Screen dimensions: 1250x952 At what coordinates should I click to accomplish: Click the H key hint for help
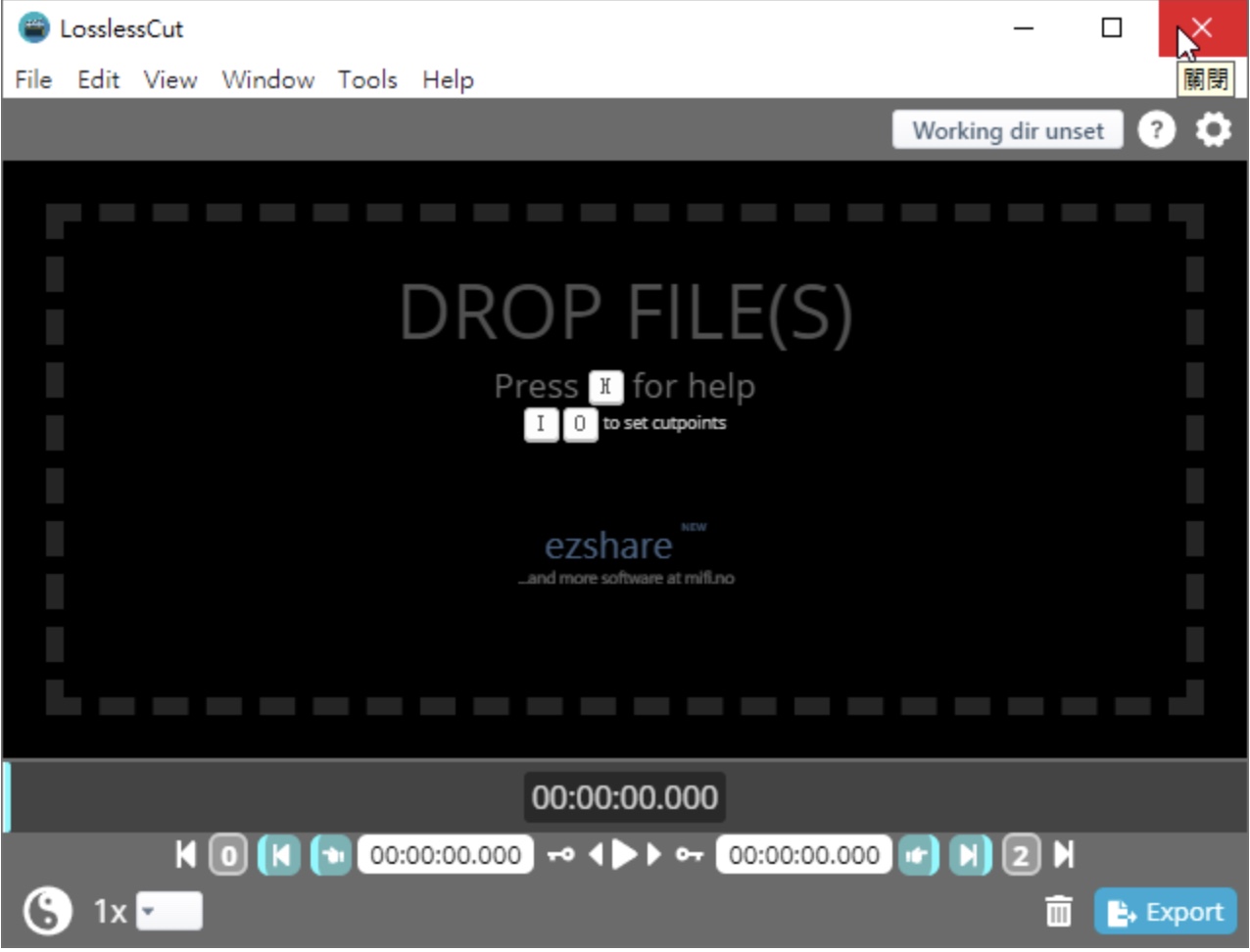click(605, 387)
